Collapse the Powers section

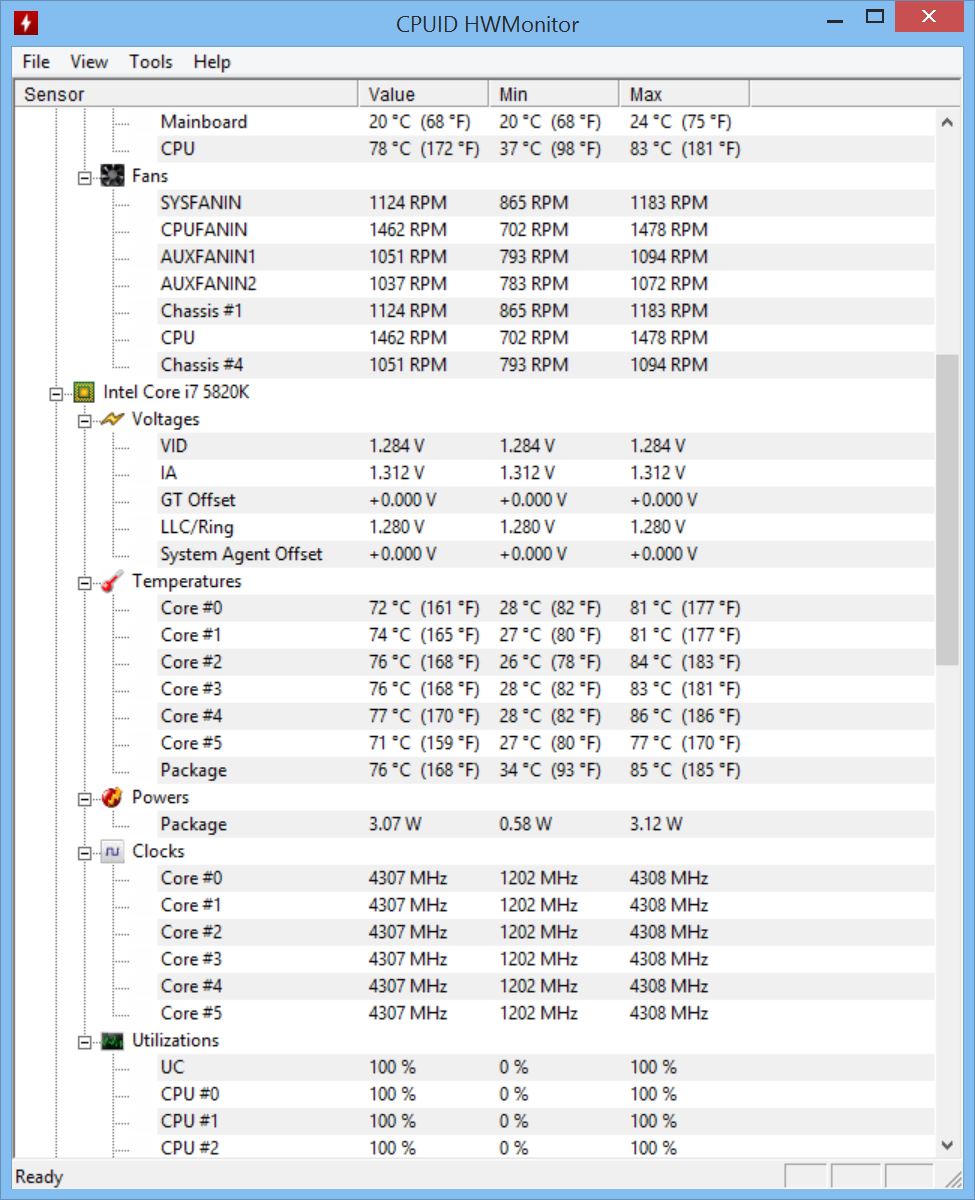[x=85, y=798]
